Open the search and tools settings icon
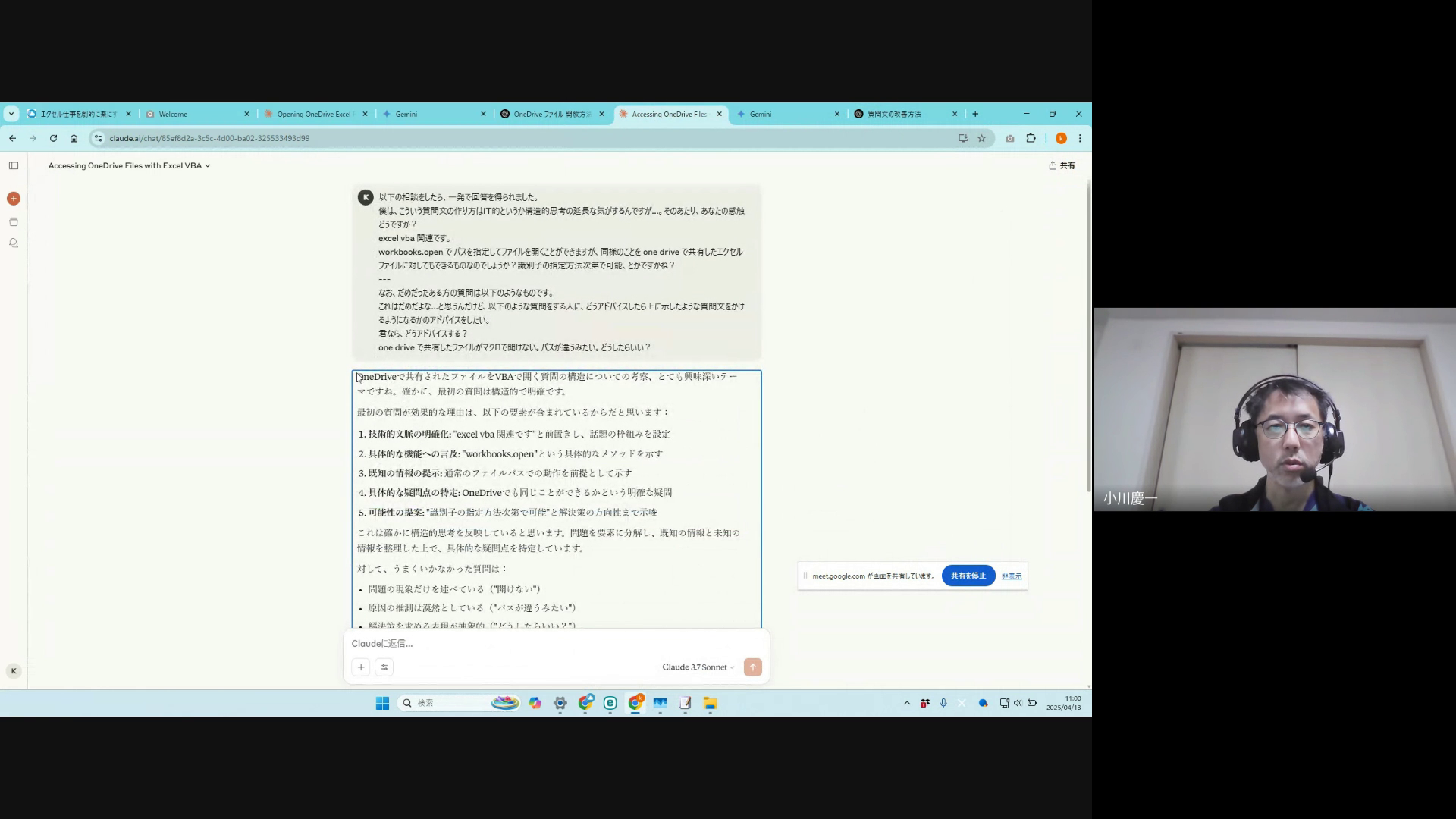The height and width of the screenshot is (819, 1456). [x=384, y=667]
